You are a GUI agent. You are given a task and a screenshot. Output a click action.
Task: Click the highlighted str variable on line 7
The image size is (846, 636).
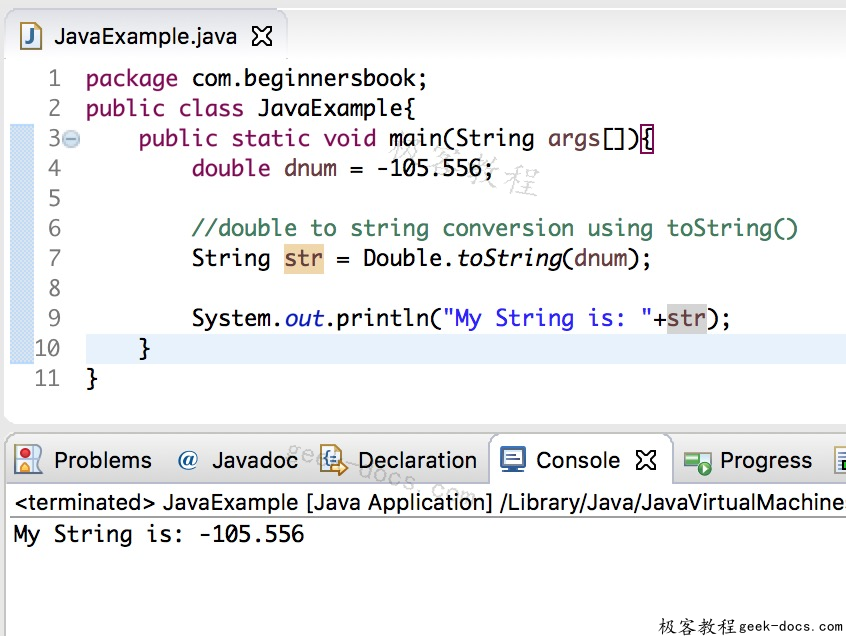[x=303, y=258]
